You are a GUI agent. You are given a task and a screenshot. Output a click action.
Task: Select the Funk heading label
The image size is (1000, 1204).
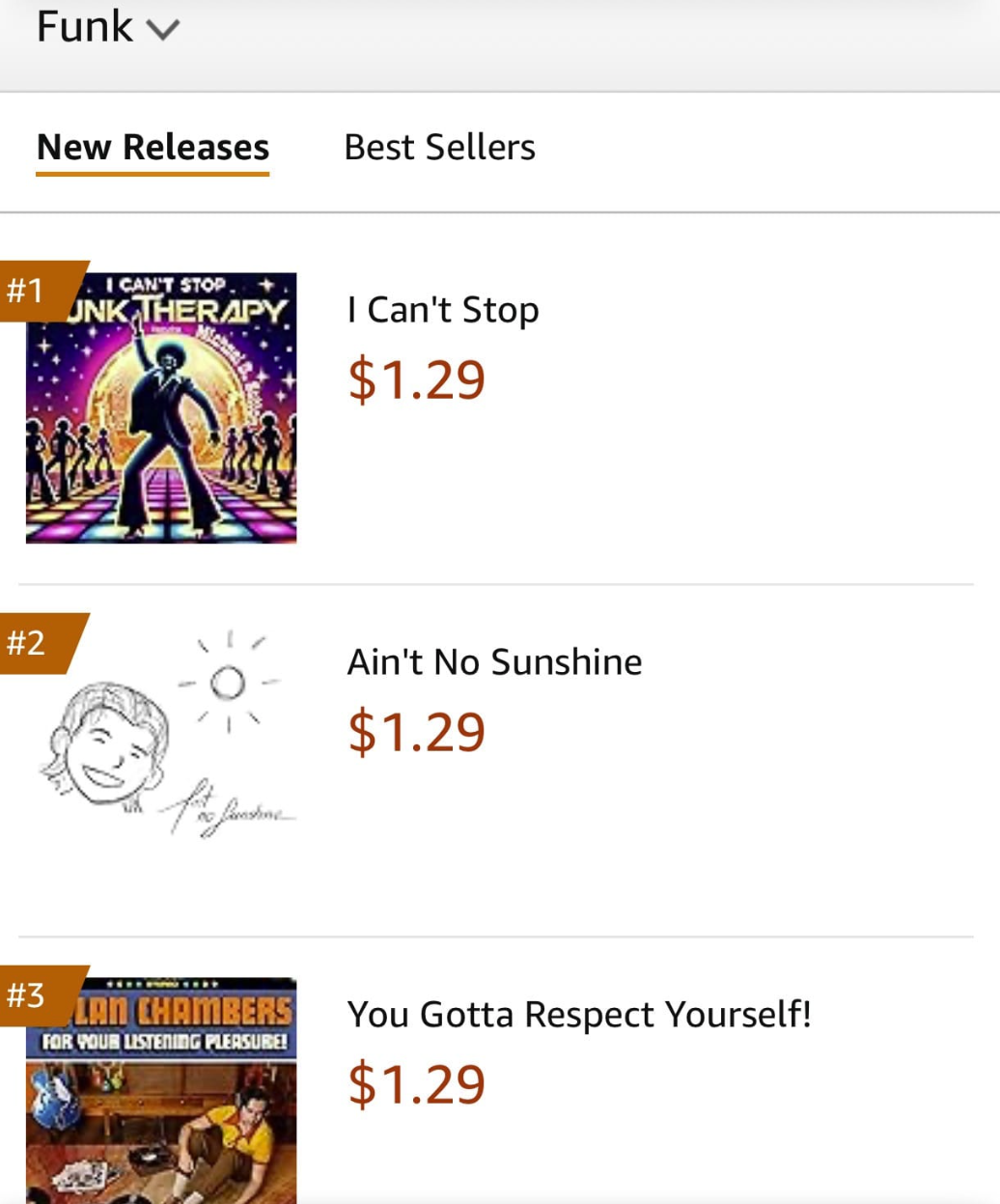tap(84, 27)
